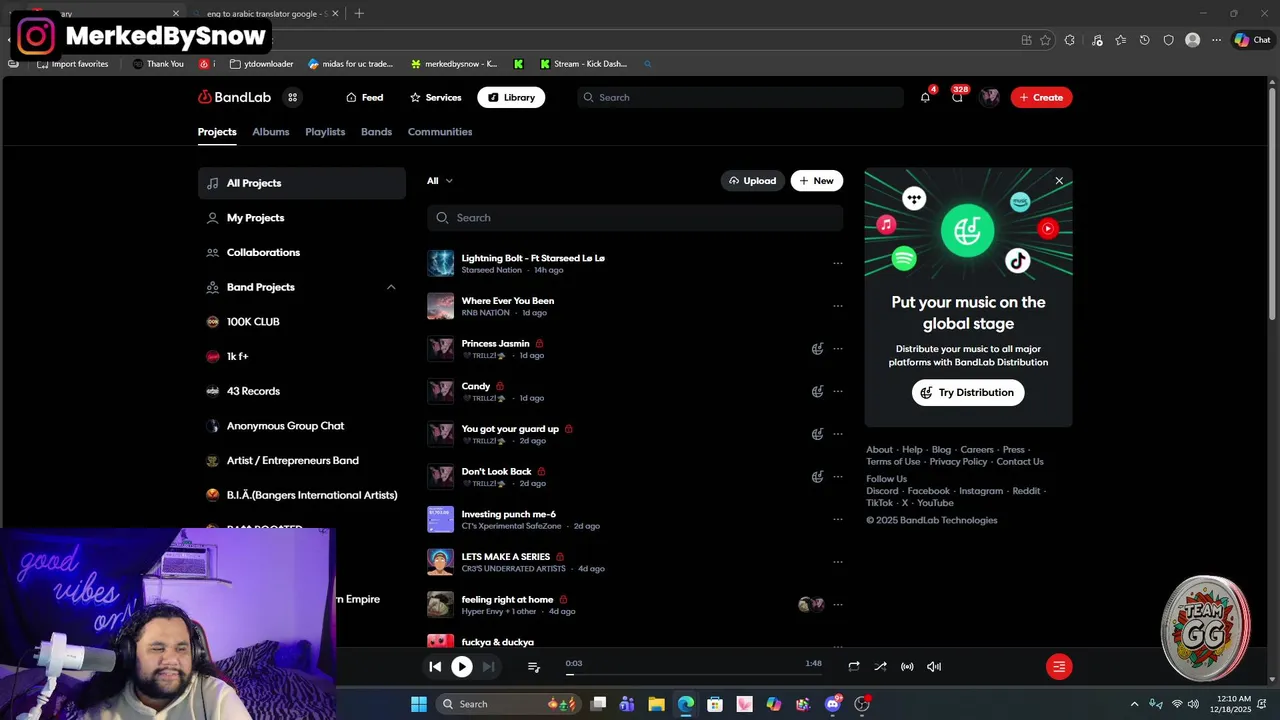The width and height of the screenshot is (1280, 720).
Task: Open Windows Start menu
Action: point(419,704)
